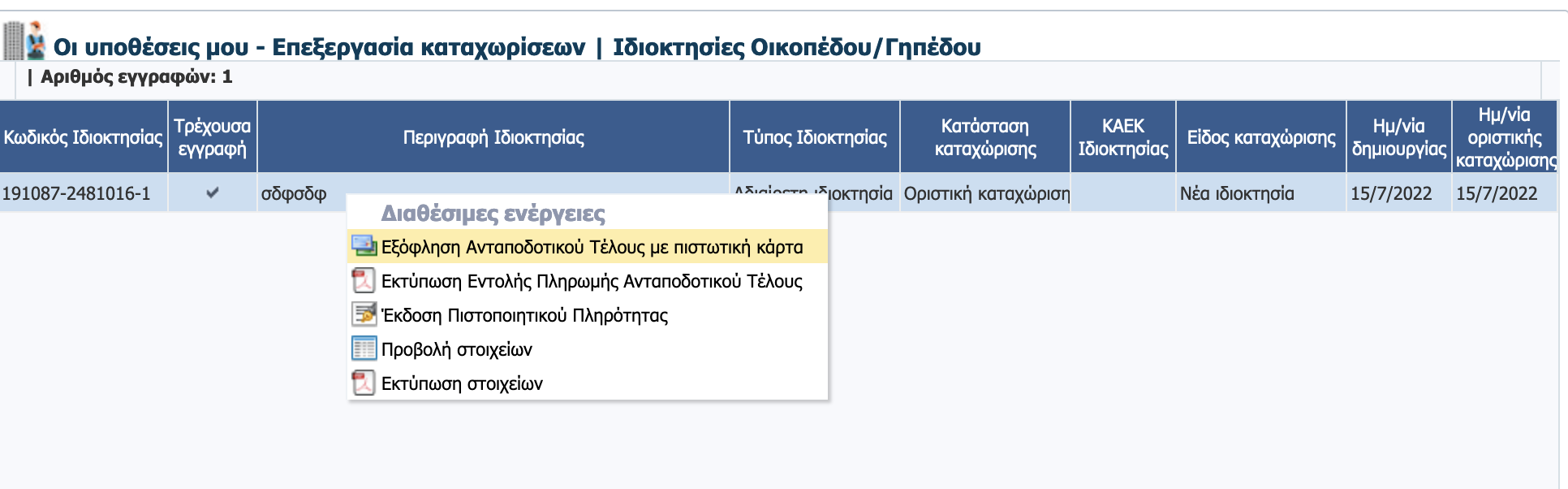Click the Οριστική καταχώριση status cell

coord(986,193)
